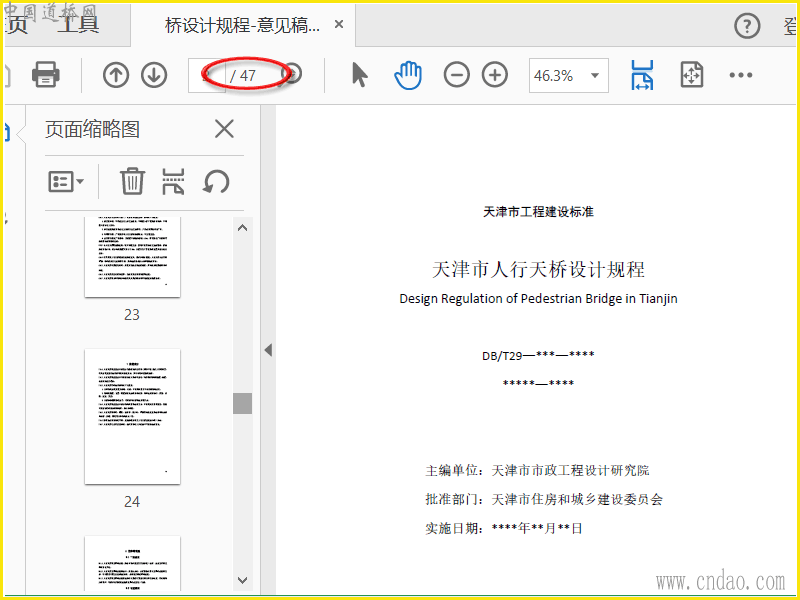Select page 24 thumbnail
The width and height of the screenshot is (800, 600).
[132, 416]
